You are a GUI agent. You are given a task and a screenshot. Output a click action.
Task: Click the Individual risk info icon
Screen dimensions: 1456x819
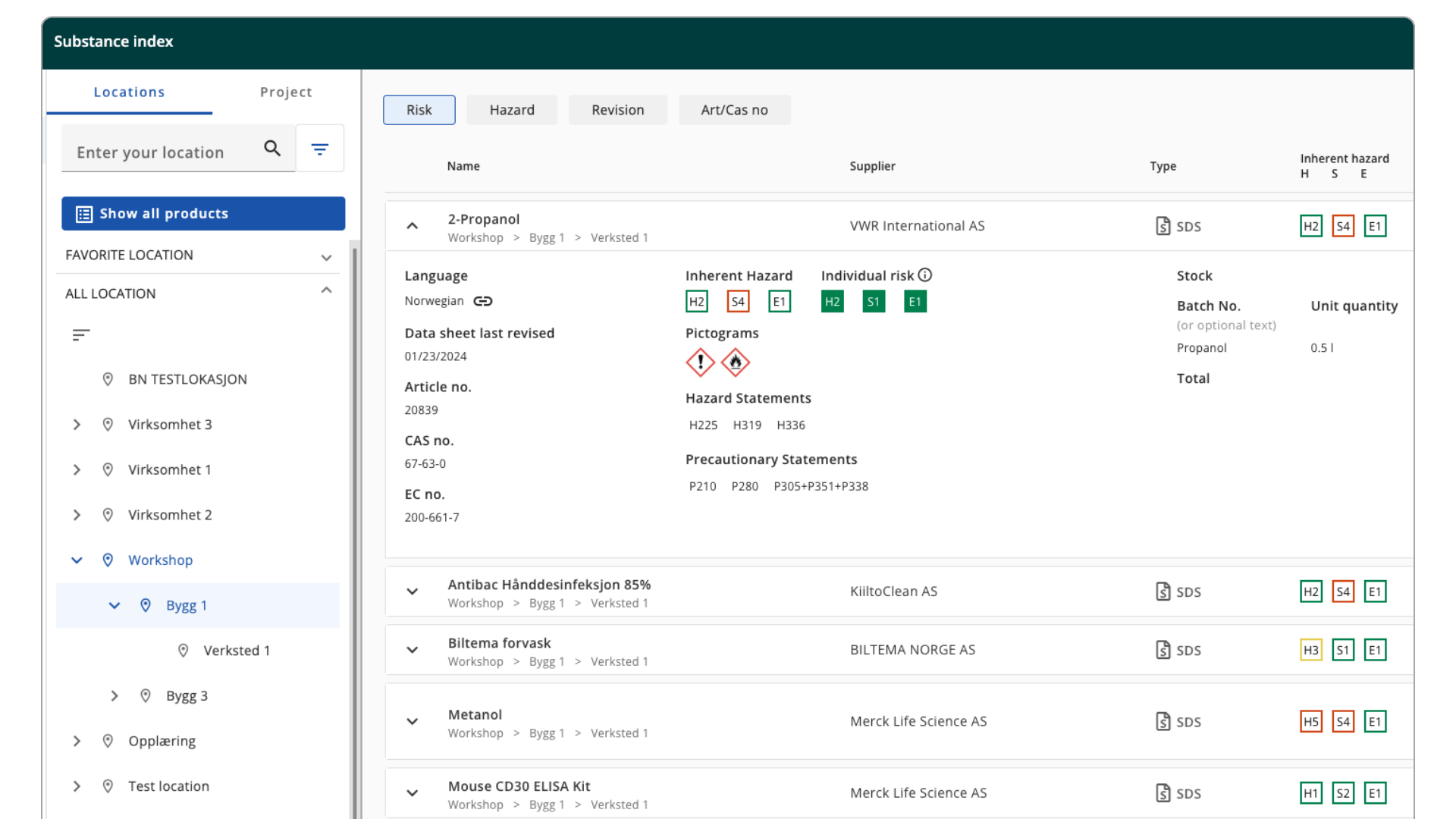(x=925, y=275)
